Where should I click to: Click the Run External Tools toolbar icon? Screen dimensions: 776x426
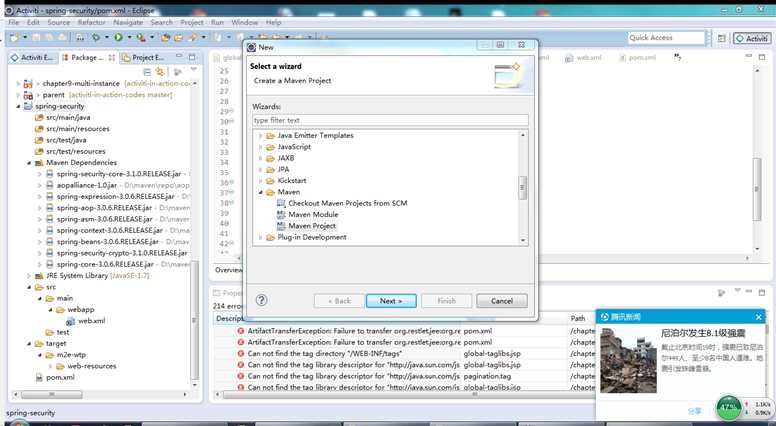click(x=141, y=38)
